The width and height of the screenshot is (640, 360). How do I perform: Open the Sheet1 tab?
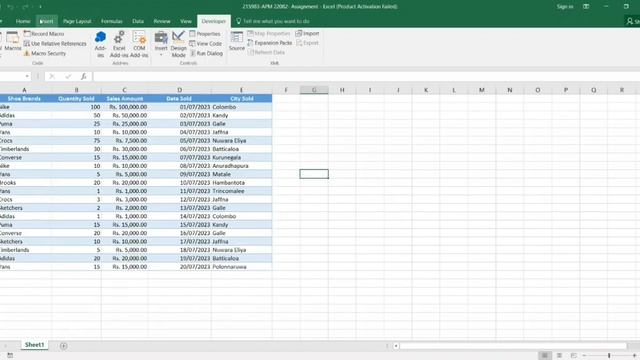point(34,345)
